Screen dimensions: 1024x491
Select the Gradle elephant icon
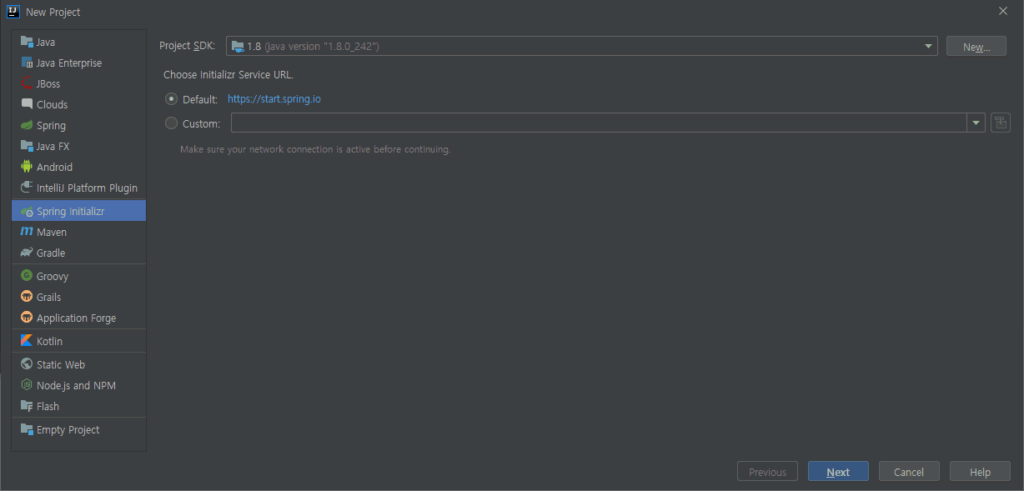click(x=27, y=253)
